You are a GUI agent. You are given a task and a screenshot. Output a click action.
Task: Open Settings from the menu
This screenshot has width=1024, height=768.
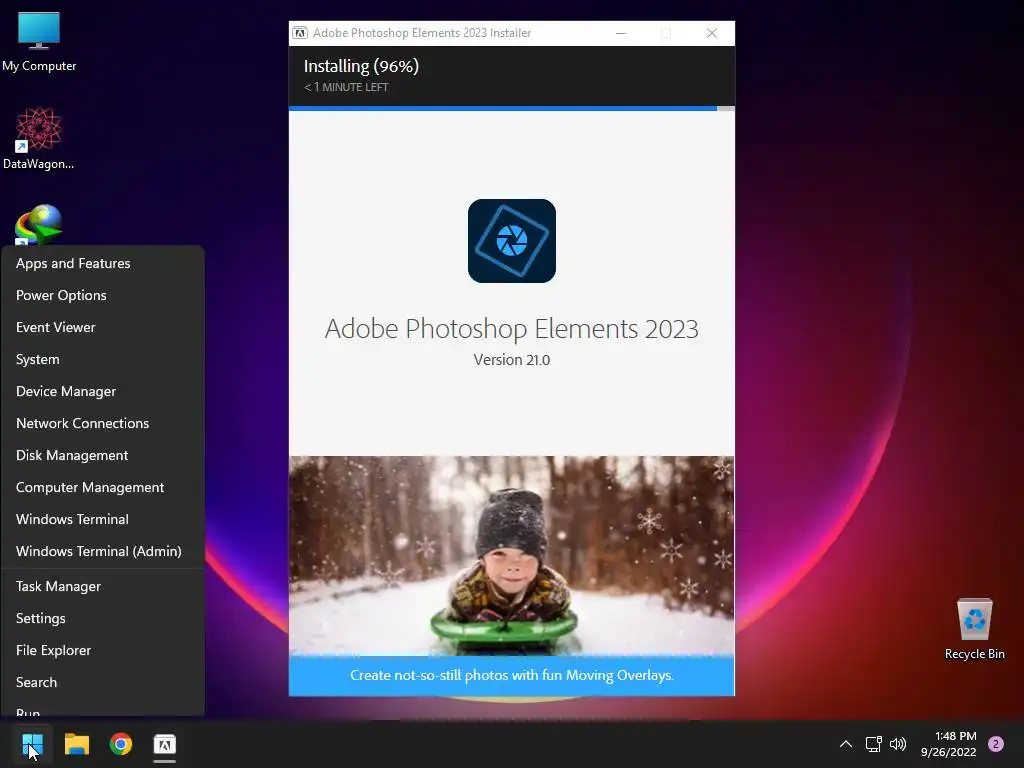pos(103,618)
